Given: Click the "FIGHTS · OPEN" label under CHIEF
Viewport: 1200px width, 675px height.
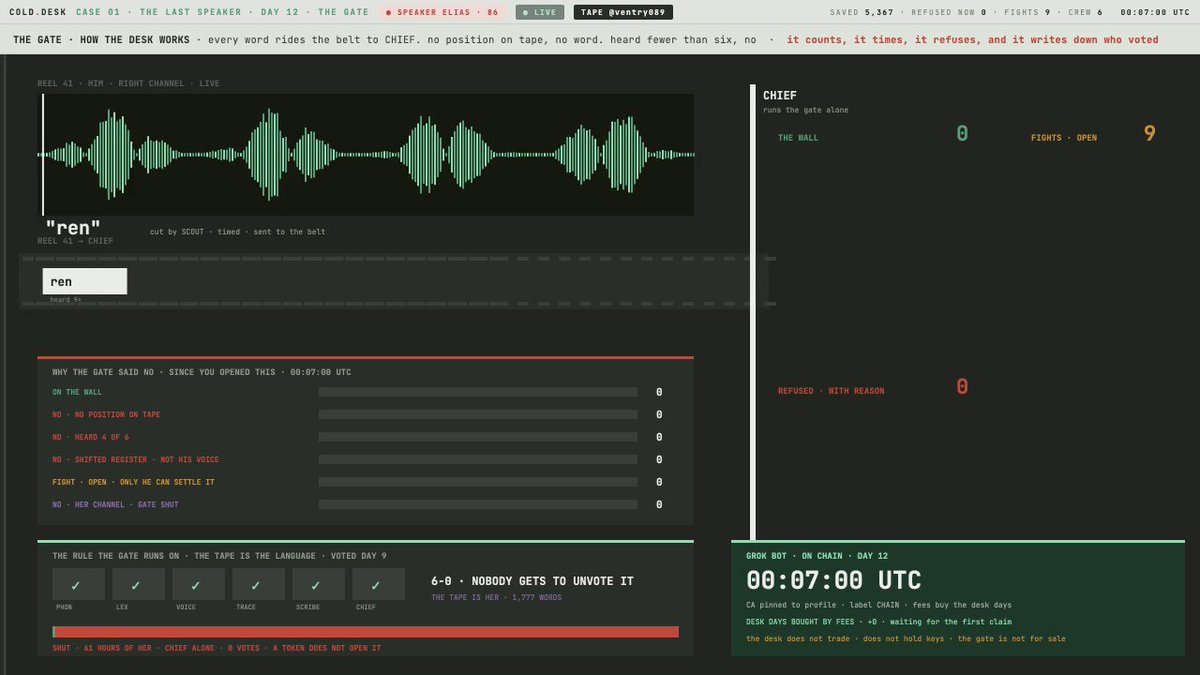Looking at the screenshot, I should [1064, 138].
